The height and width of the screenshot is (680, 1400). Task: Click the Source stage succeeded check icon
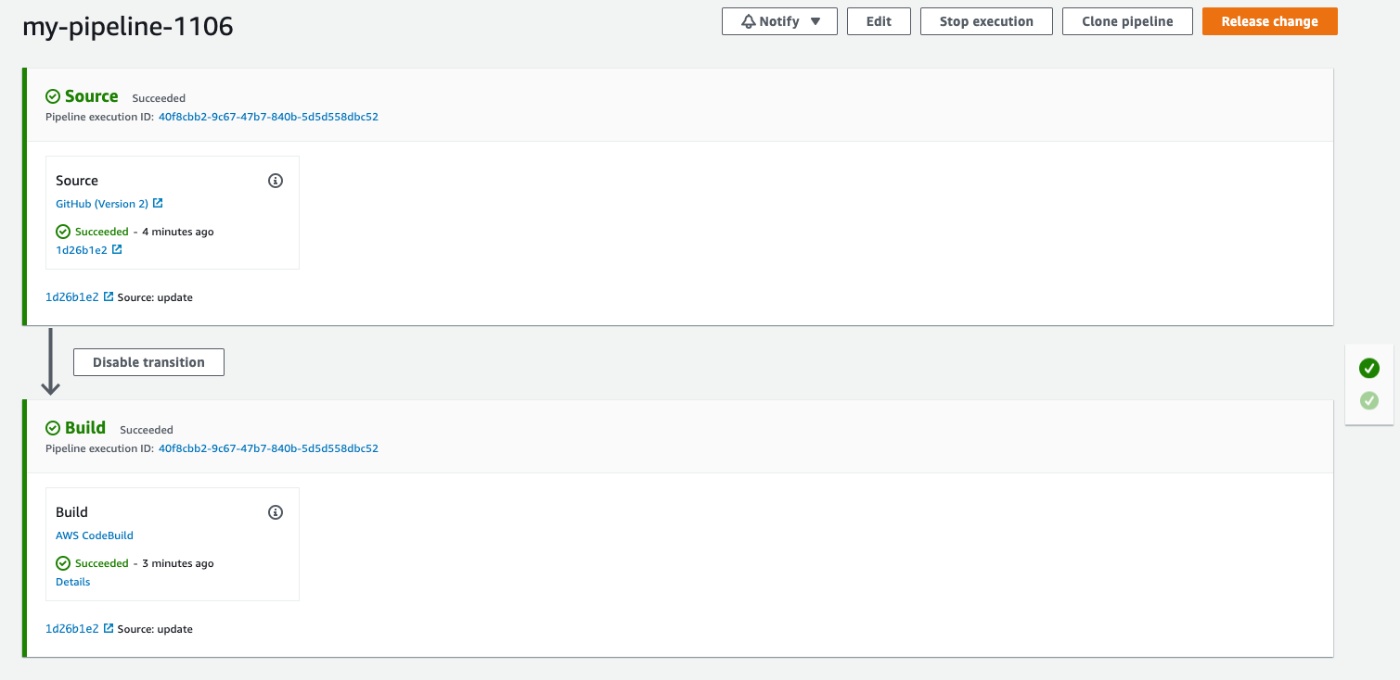point(53,97)
